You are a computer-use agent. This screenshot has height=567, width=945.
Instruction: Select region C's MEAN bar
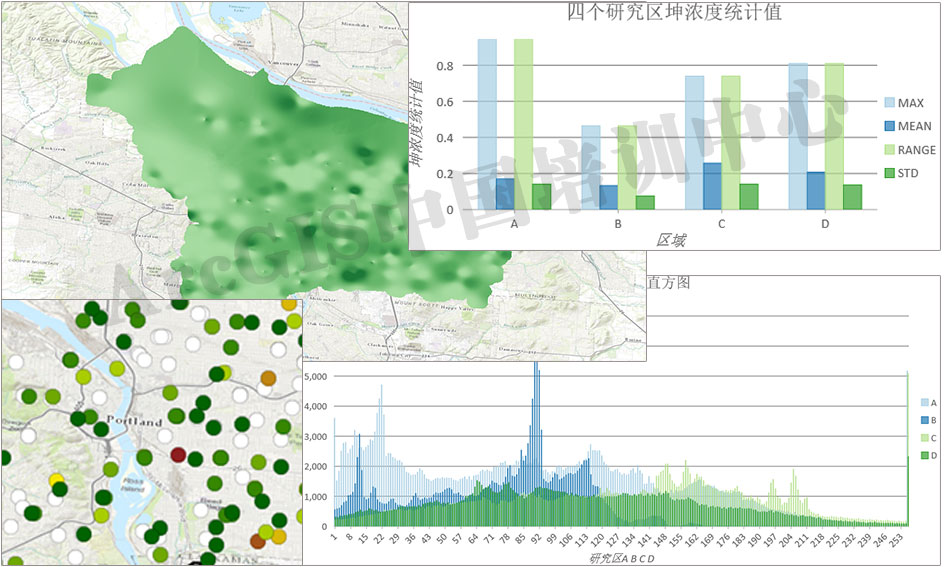pyautogui.click(x=712, y=186)
